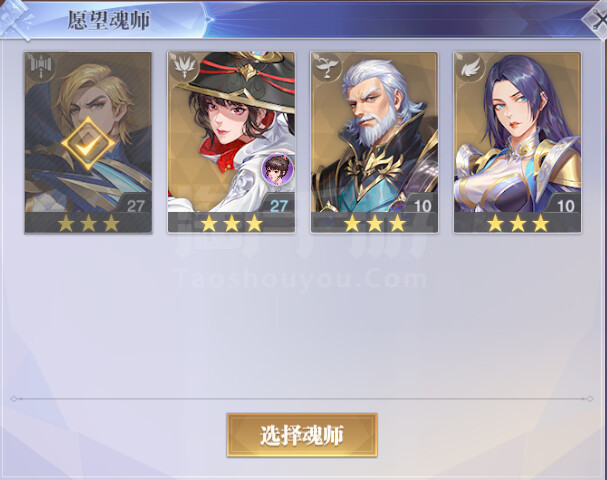This screenshot has height=480, width=607.
Task: Click level 27 badge on blonde card
Action: coord(135,206)
